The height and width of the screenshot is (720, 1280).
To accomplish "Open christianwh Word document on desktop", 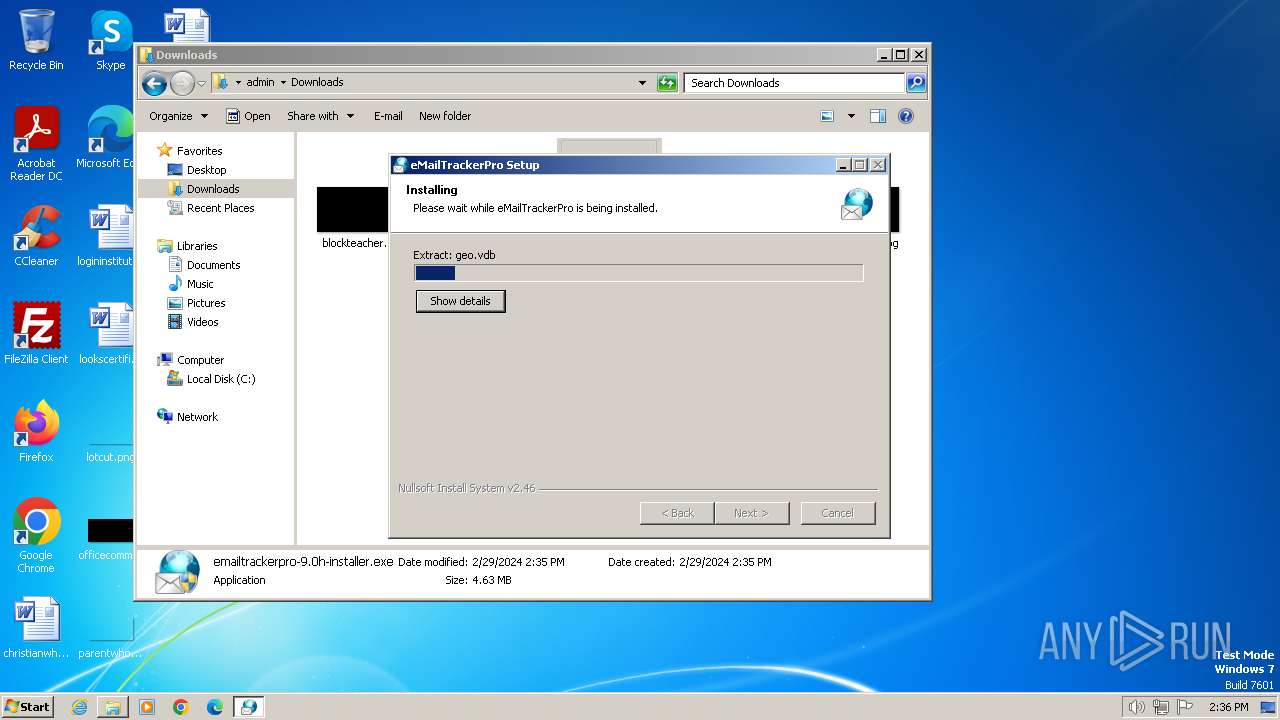I will coord(36,628).
